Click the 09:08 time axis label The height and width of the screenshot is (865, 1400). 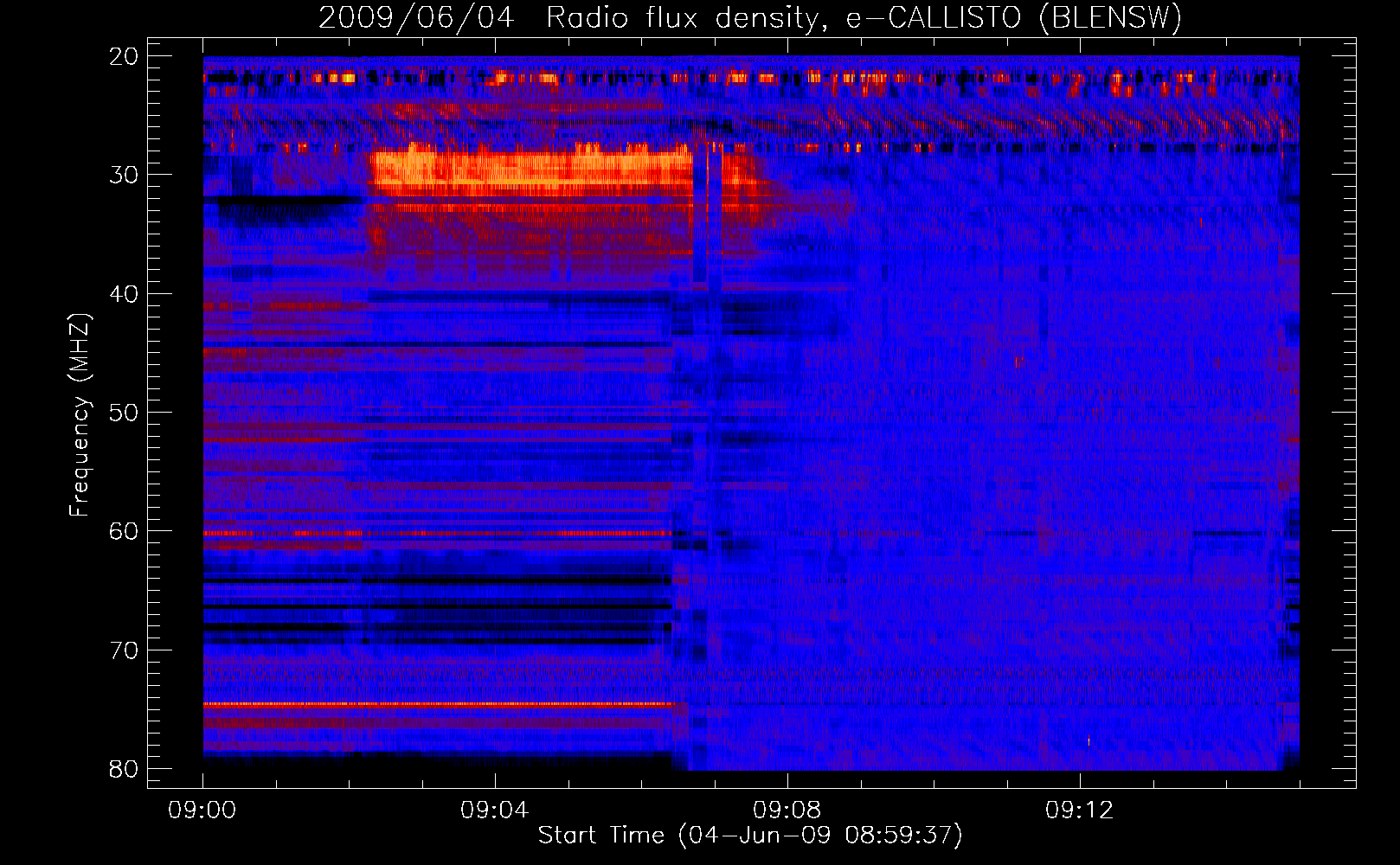787,811
